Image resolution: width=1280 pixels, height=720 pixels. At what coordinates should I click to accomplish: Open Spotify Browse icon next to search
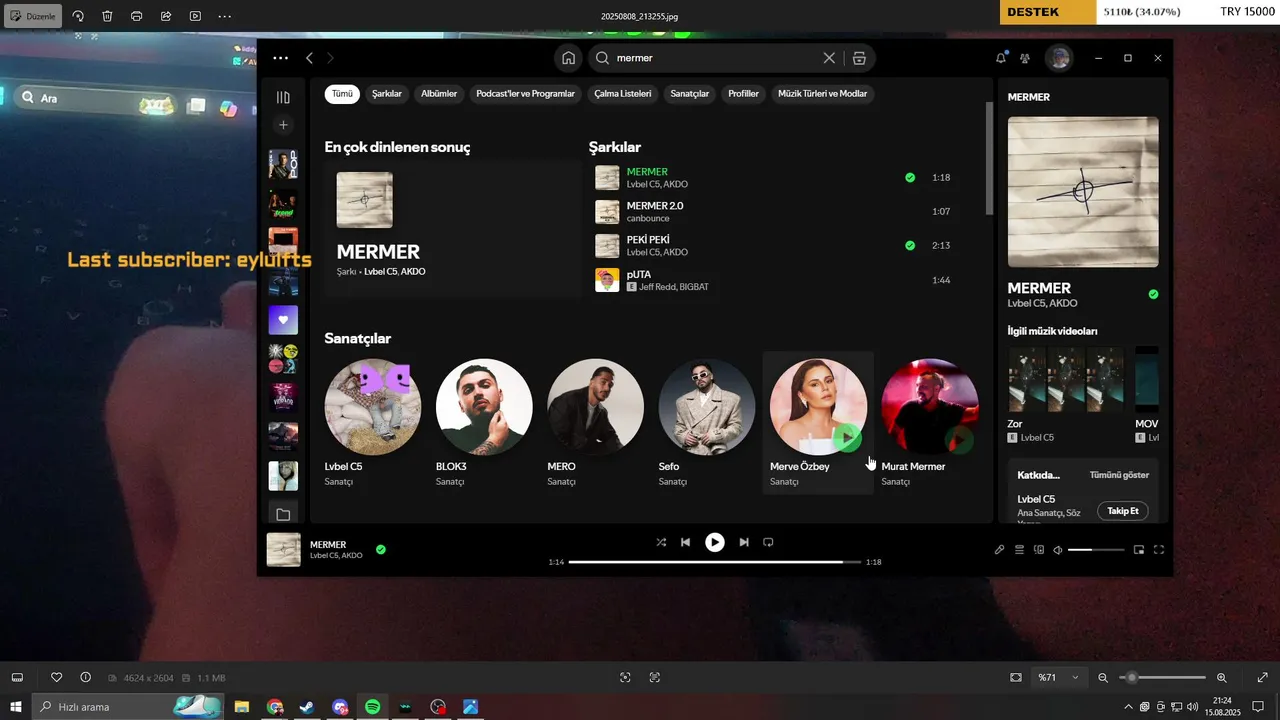coord(859,58)
